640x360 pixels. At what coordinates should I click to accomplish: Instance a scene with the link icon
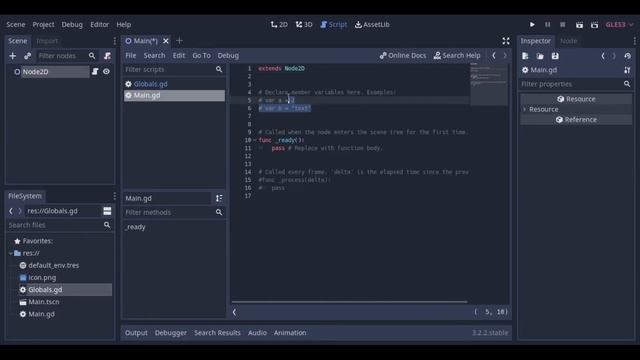[x=27, y=56]
